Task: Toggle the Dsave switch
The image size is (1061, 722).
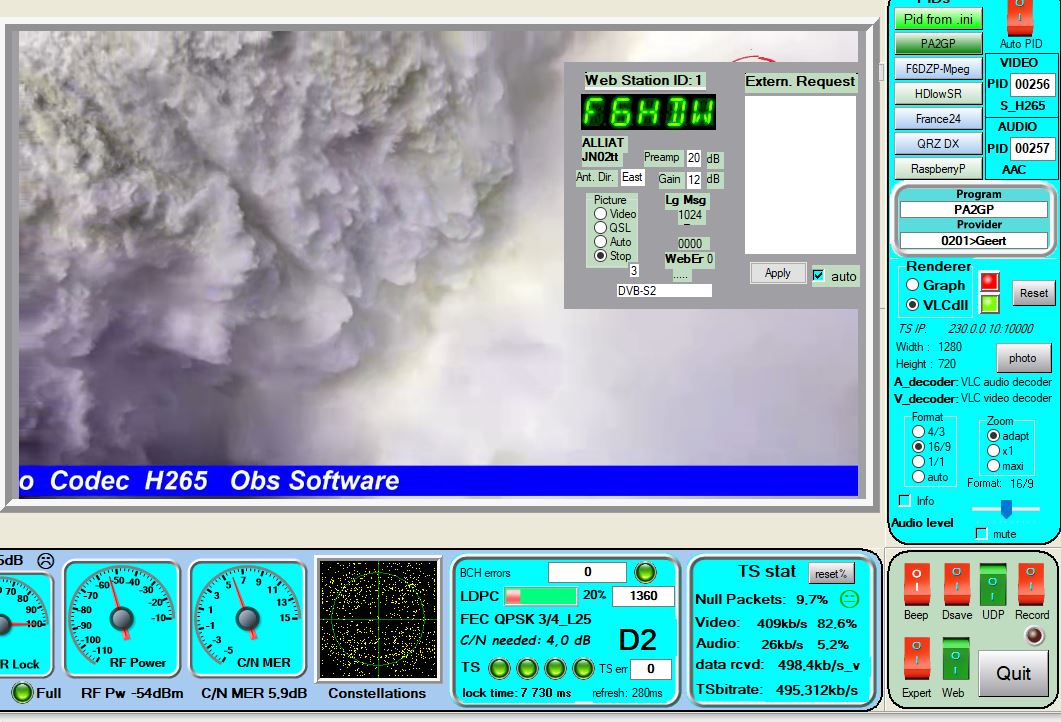Action: [x=956, y=583]
